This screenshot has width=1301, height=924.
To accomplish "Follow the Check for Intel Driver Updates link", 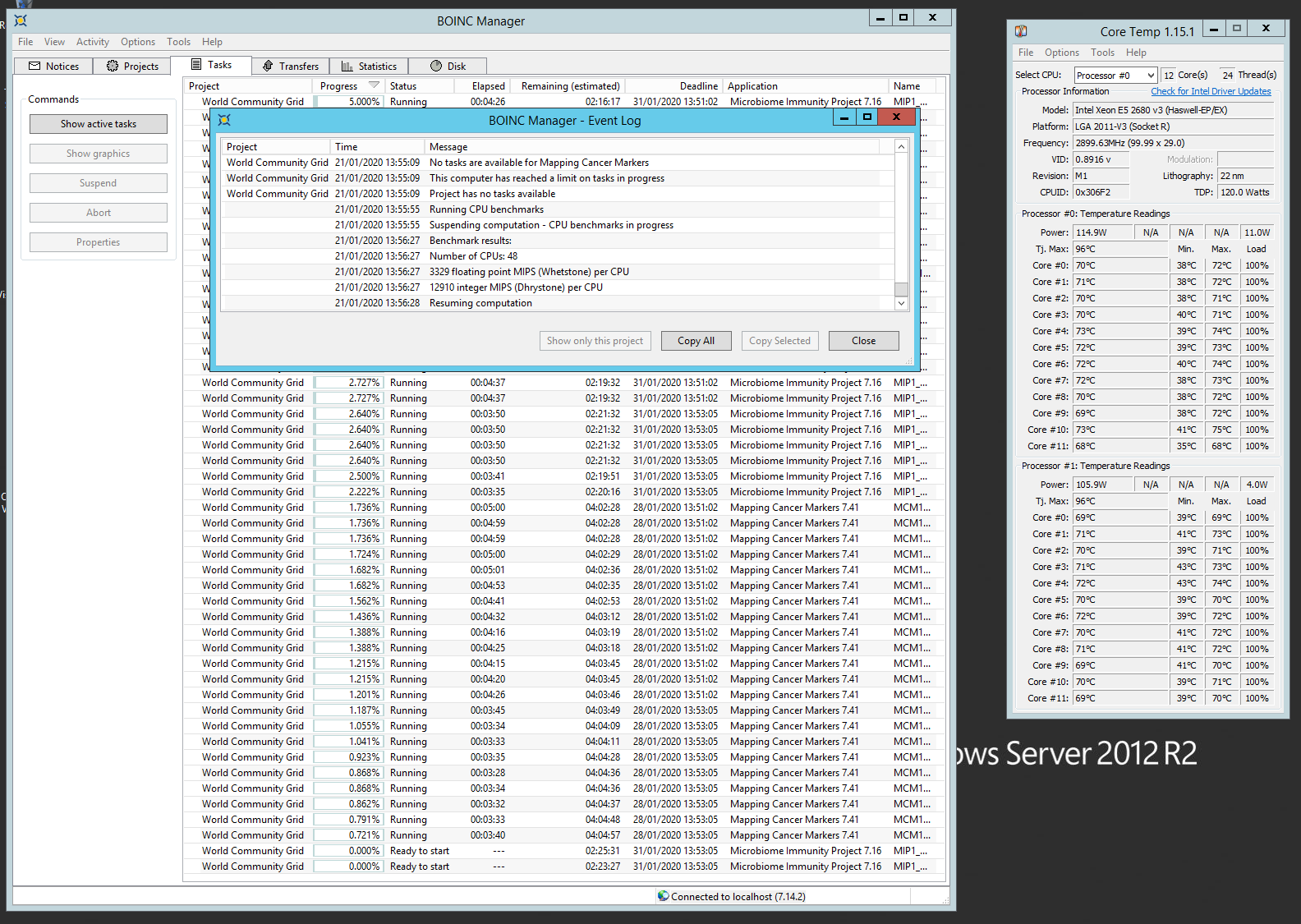I will 1211,91.
